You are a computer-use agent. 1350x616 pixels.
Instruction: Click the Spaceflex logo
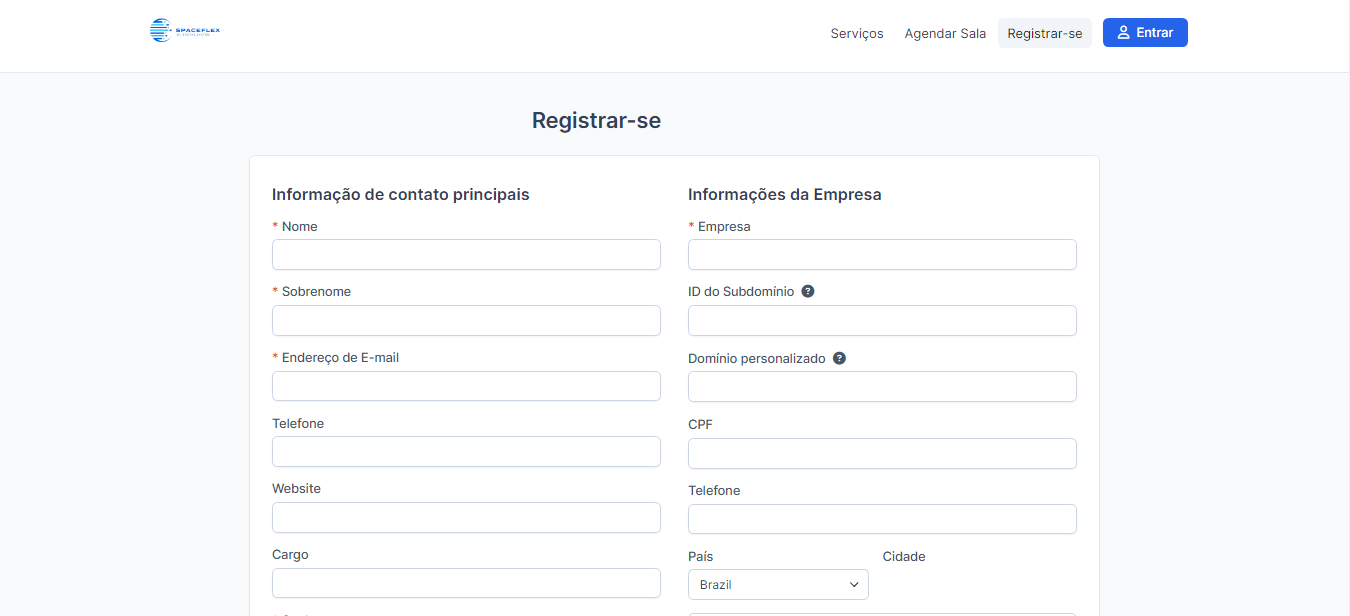pyautogui.click(x=185, y=31)
